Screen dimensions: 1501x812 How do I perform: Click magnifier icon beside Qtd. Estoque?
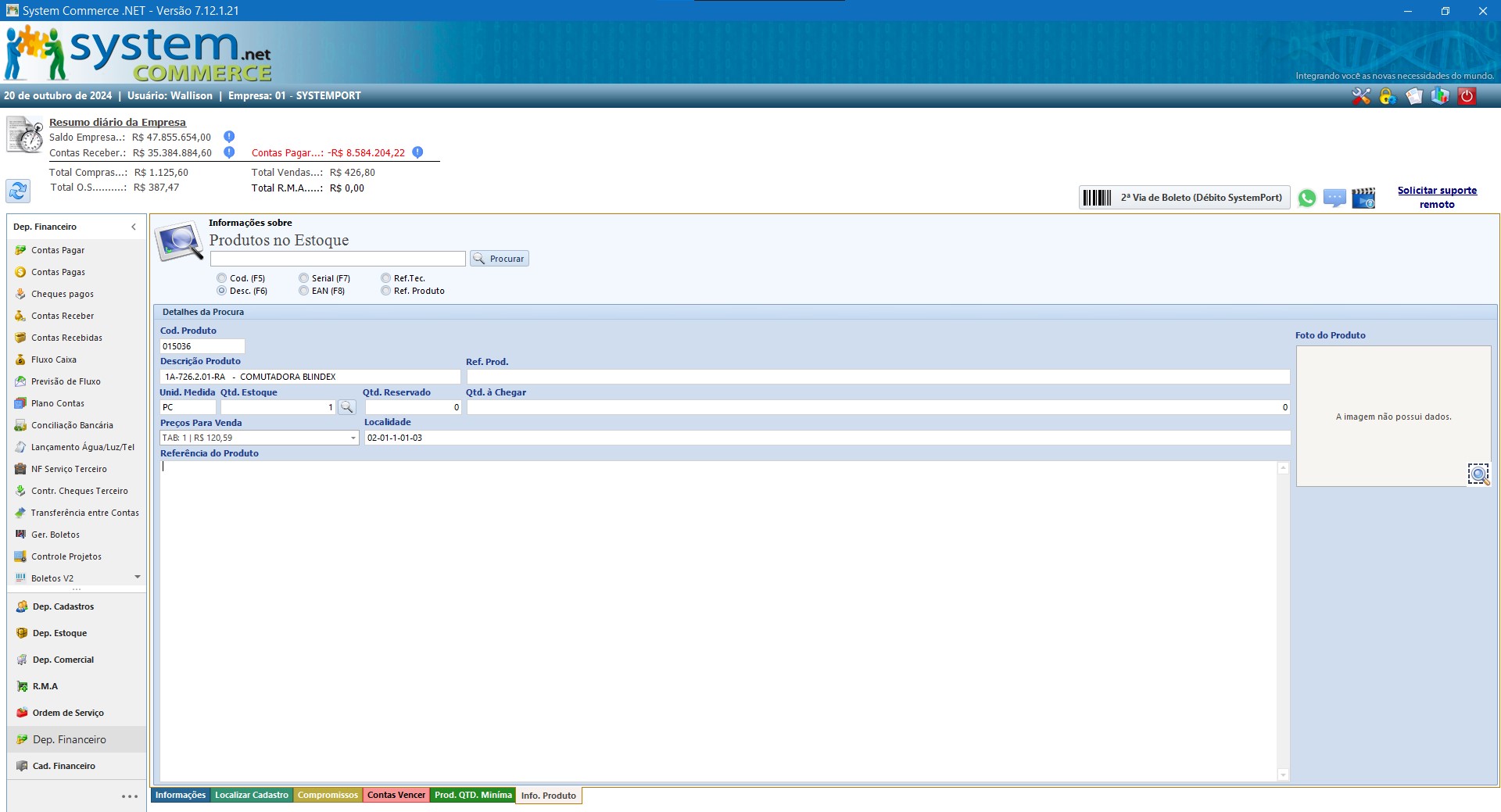[x=347, y=407]
